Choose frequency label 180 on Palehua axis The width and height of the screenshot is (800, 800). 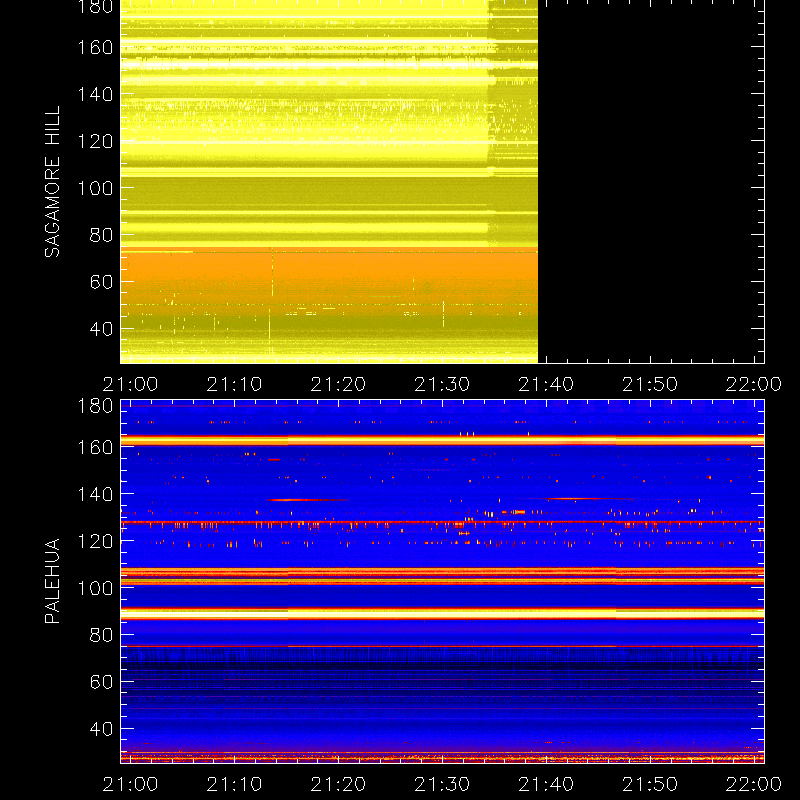click(x=95, y=406)
